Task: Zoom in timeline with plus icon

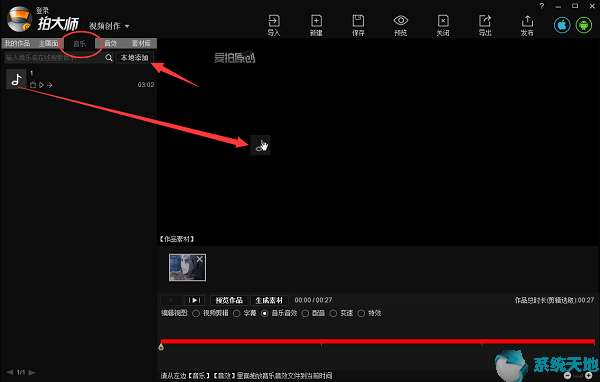Action: 589,375
